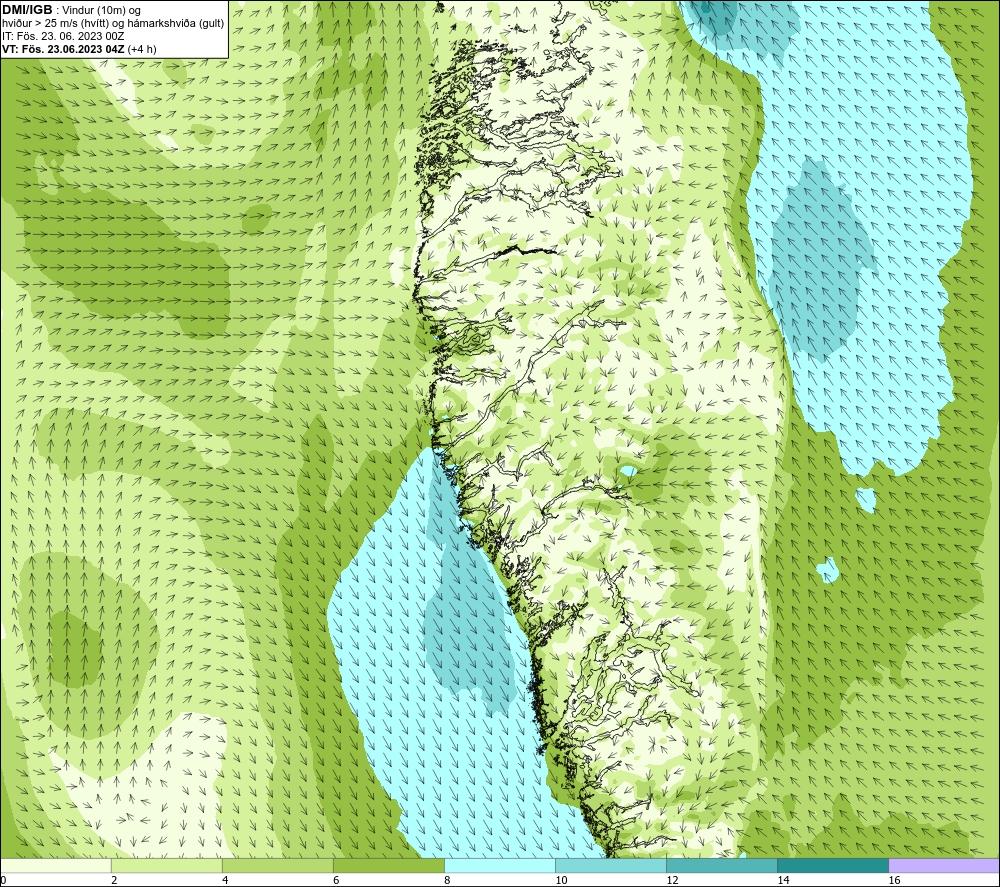1000x887 pixels.
Task: Click the 4-6 m/s green legend swatch
Action: (x=278, y=865)
